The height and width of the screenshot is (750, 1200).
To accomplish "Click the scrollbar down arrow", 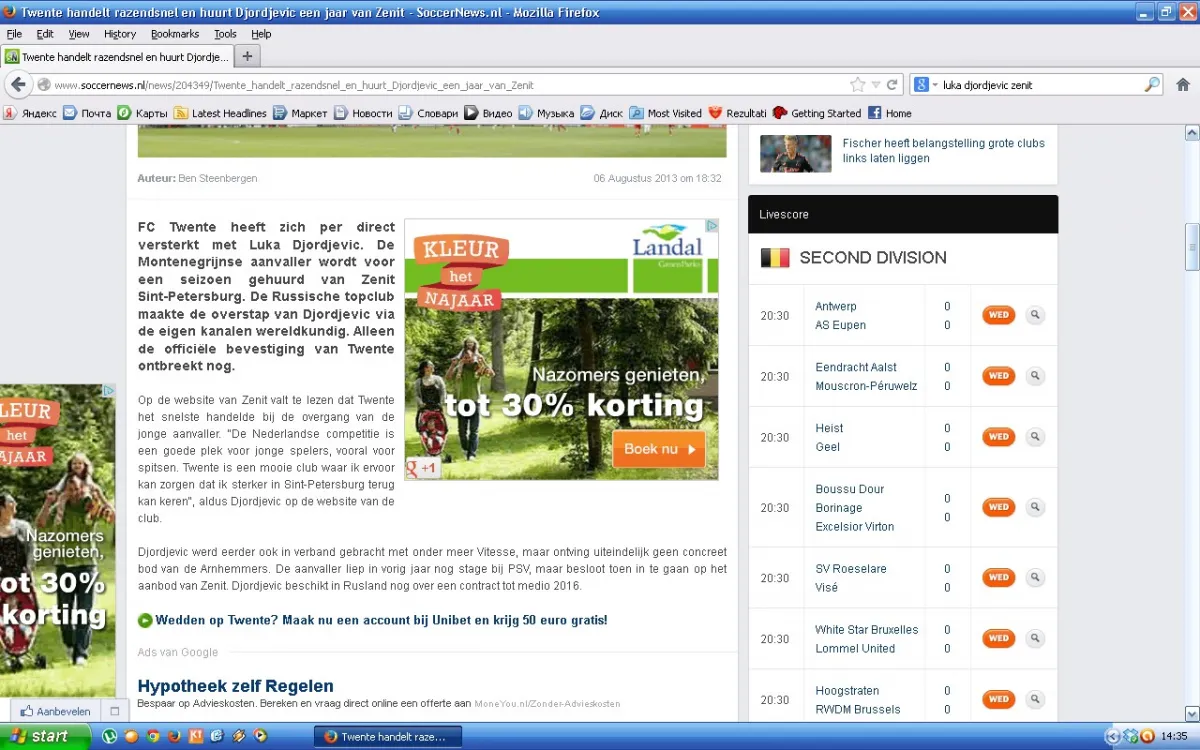I will [1192, 715].
